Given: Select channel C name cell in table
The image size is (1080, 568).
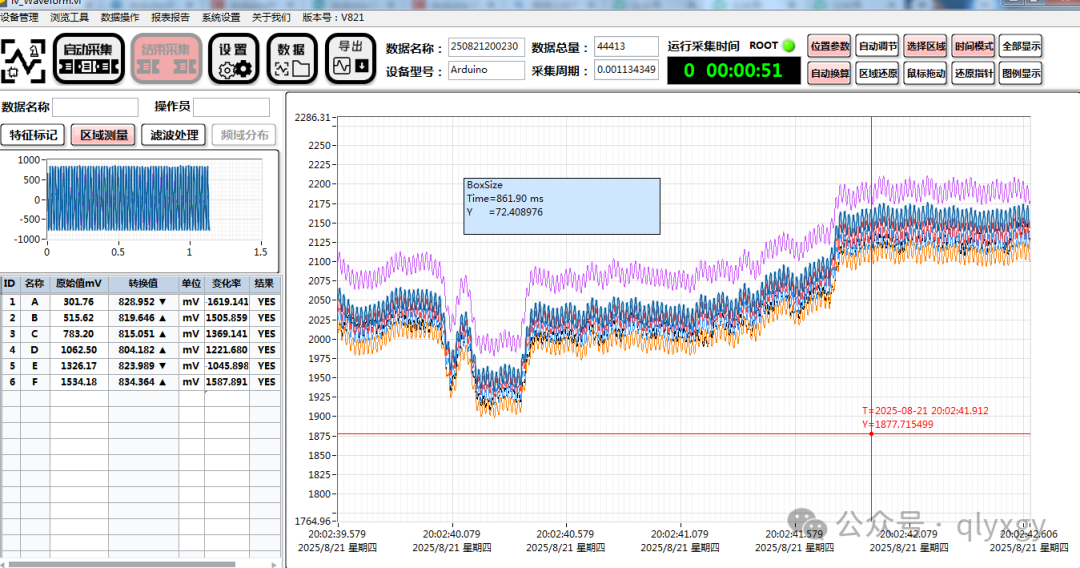Looking at the screenshot, I should click(34, 334).
